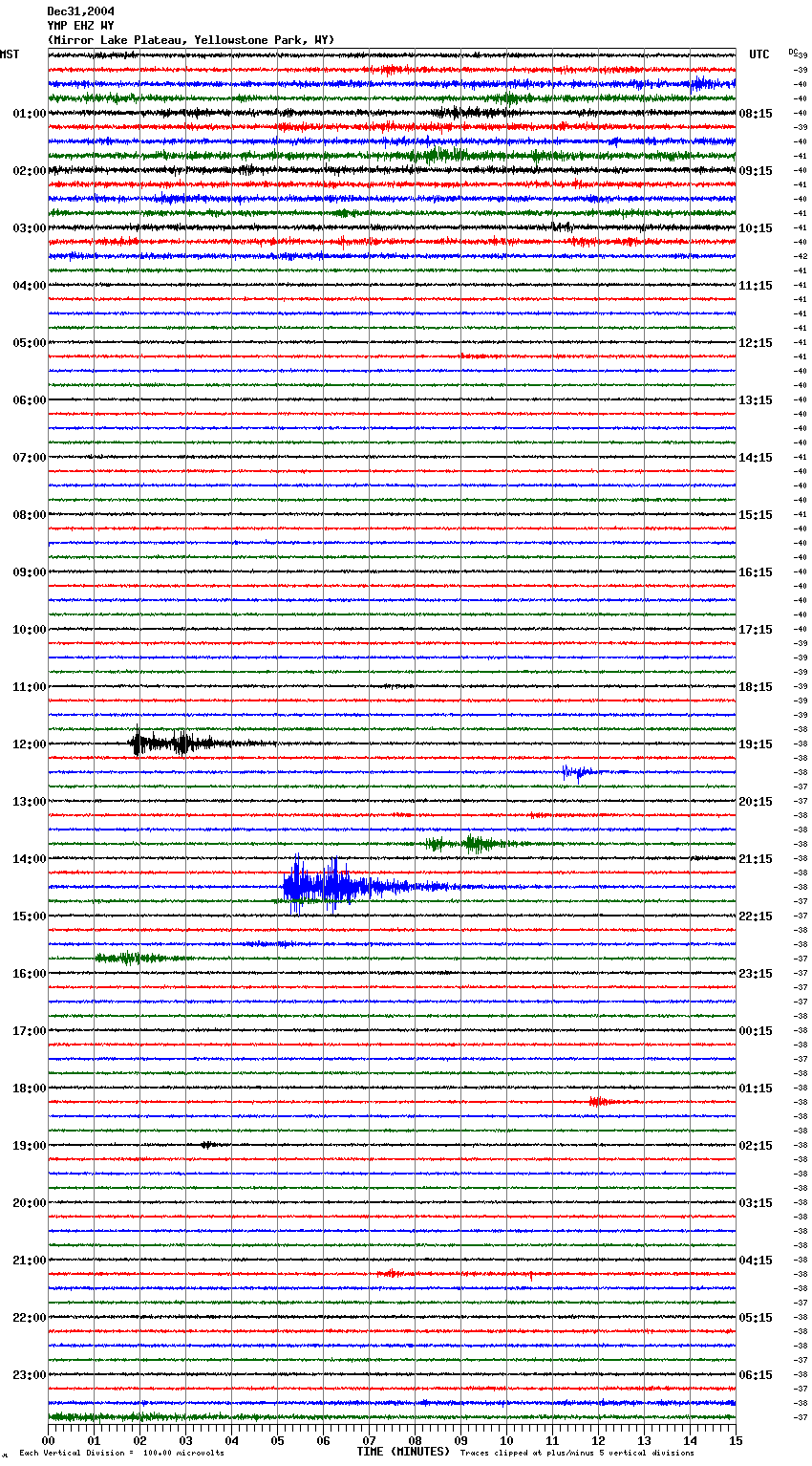The width and height of the screenshot is (812, 1466).
Task: Choose the 19:15 UTC time label
Action: click(756, 744)
